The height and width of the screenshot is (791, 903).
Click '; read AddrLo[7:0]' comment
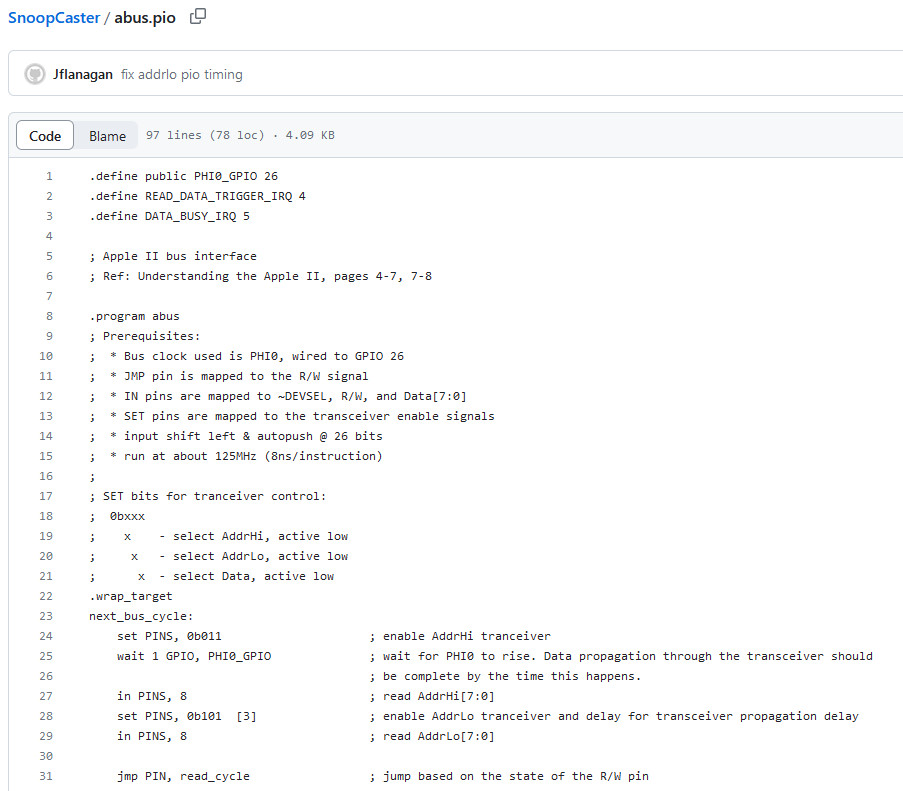coord(432,736)
